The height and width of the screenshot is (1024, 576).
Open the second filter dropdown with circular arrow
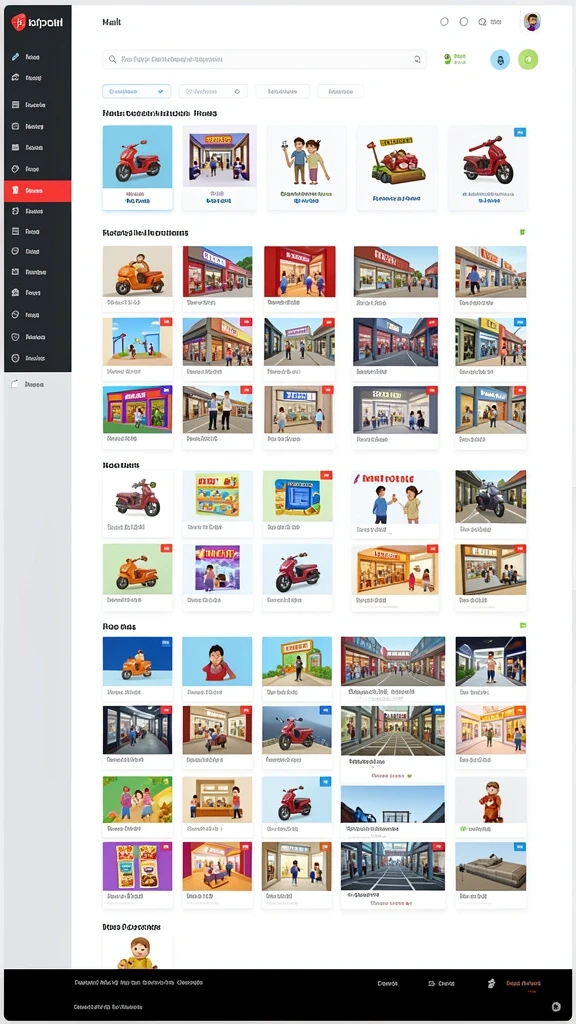213,91
